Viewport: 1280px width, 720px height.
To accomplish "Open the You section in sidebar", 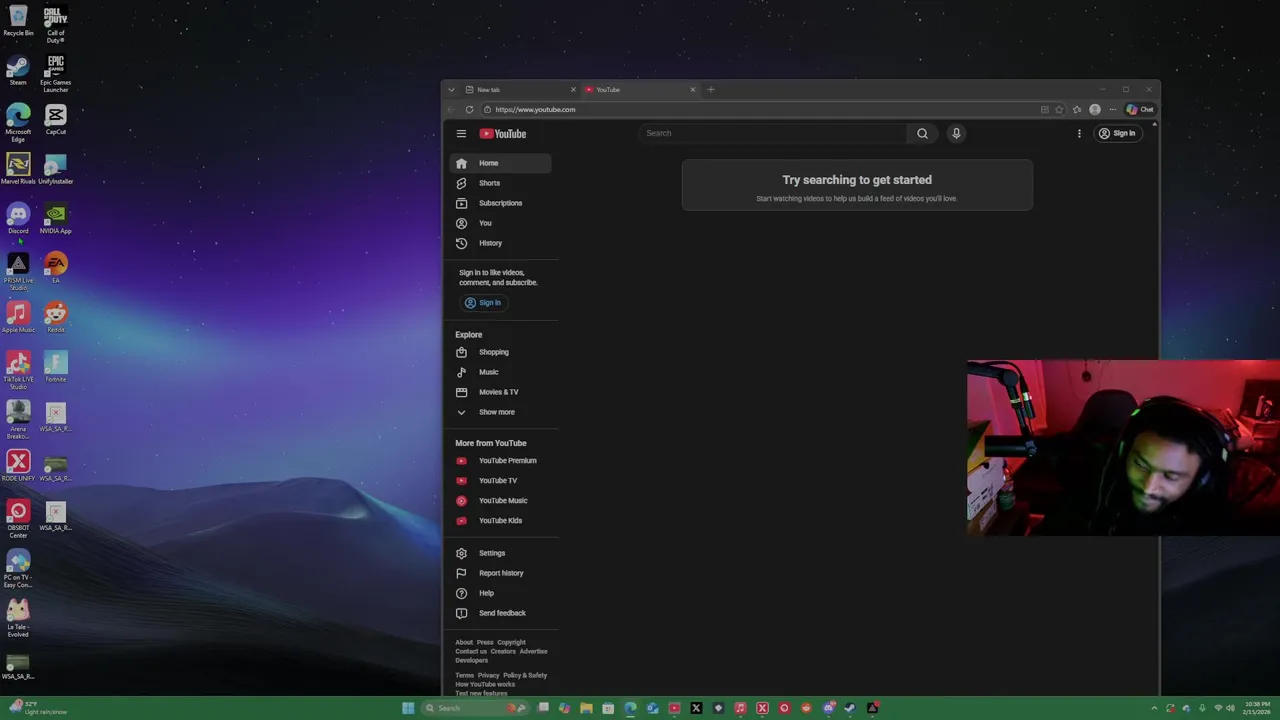I will click(500, 223).
